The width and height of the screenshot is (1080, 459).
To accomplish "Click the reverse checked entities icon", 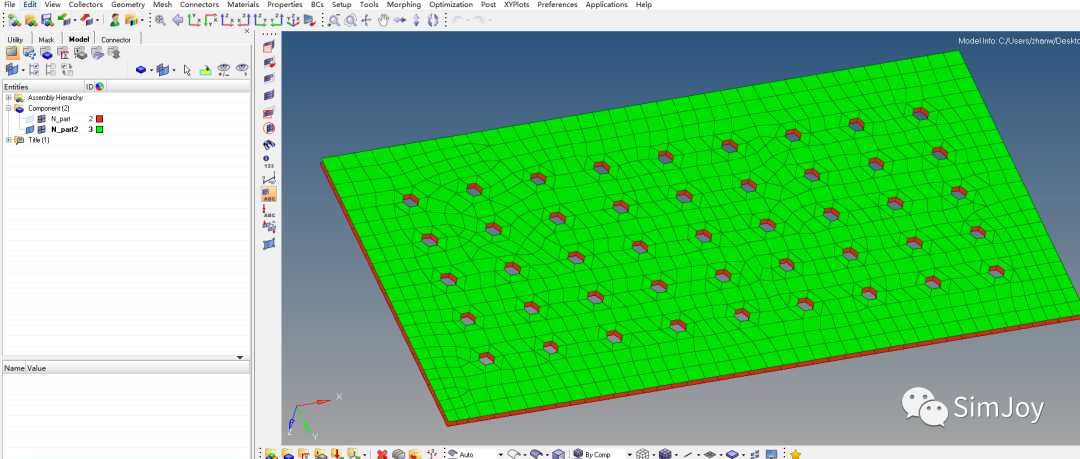I will [67, 70].
